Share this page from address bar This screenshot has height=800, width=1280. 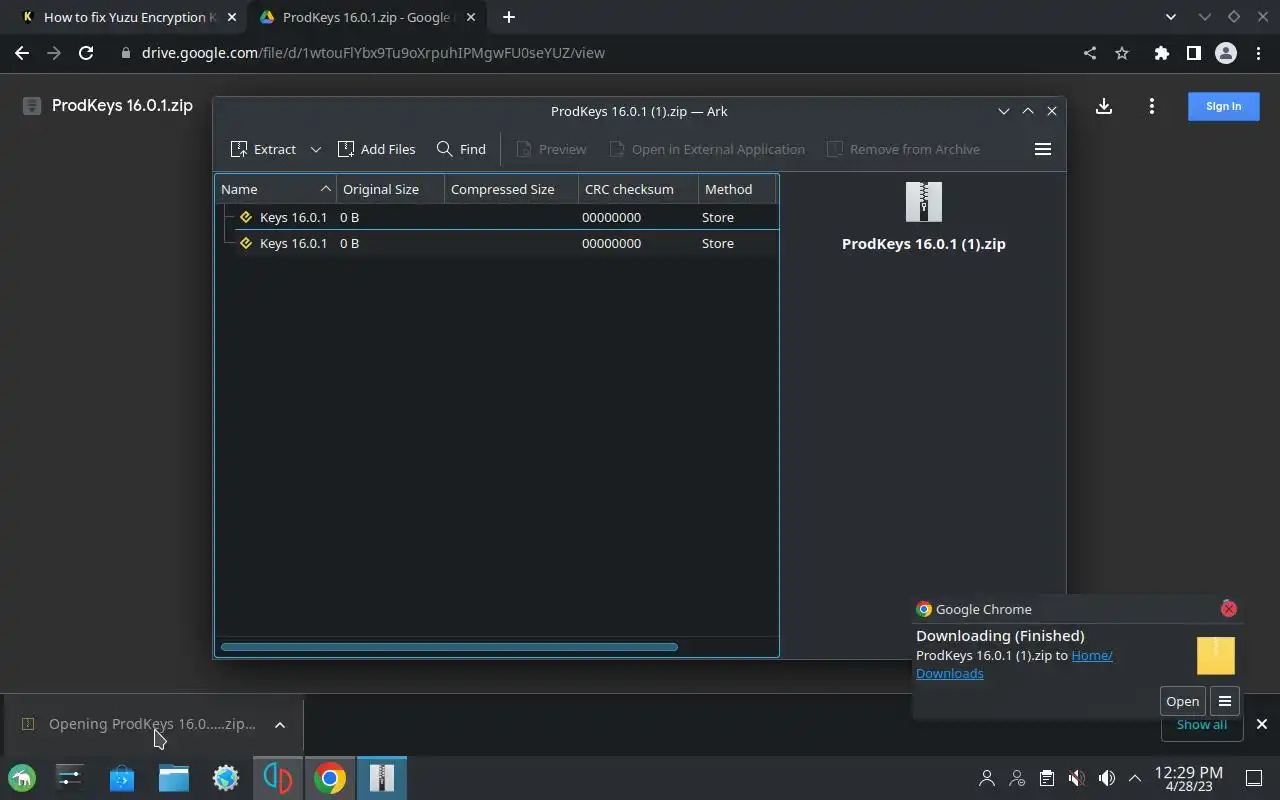point(1090,53)
